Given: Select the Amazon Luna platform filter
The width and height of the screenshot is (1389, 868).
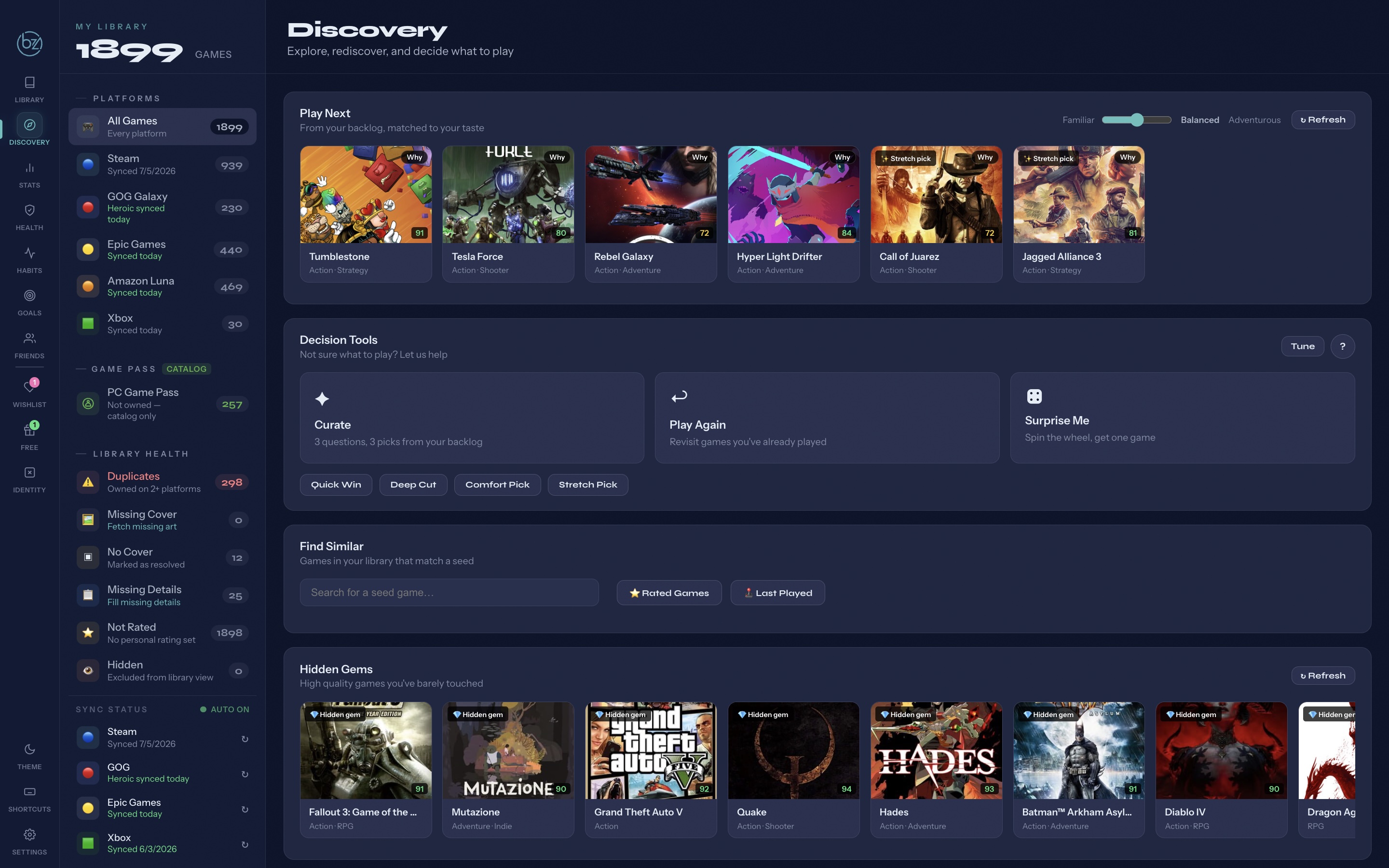Looking at the screenshot, I should point(163,286).
